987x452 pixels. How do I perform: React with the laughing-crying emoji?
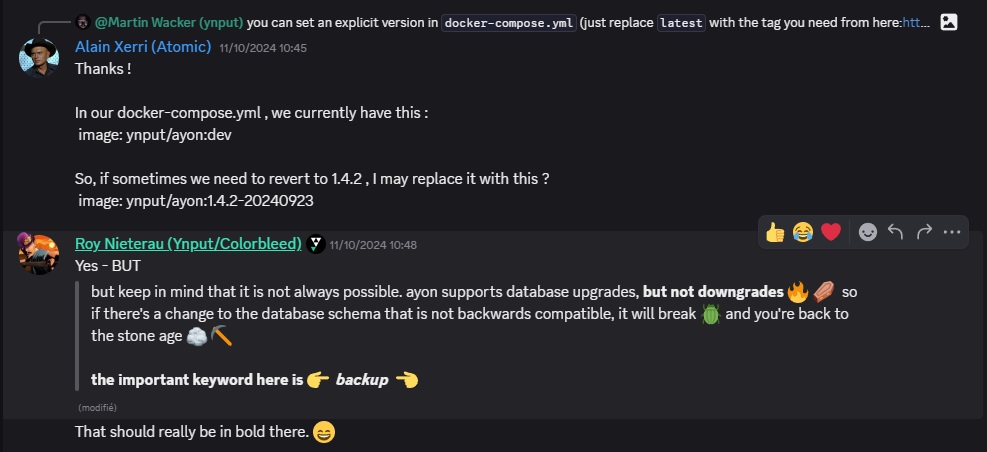click(803, 232)
